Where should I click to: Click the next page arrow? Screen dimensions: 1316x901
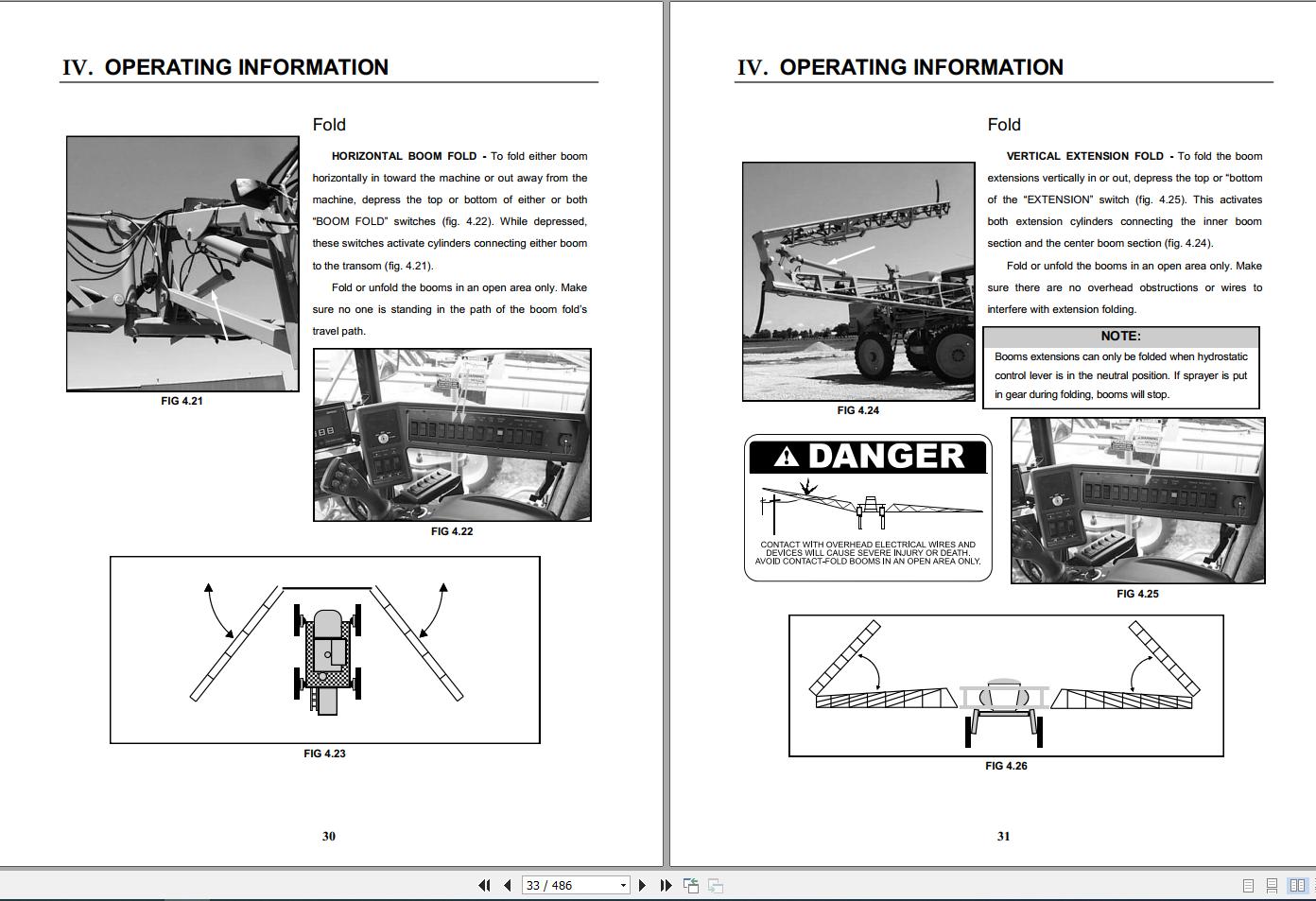643,884
